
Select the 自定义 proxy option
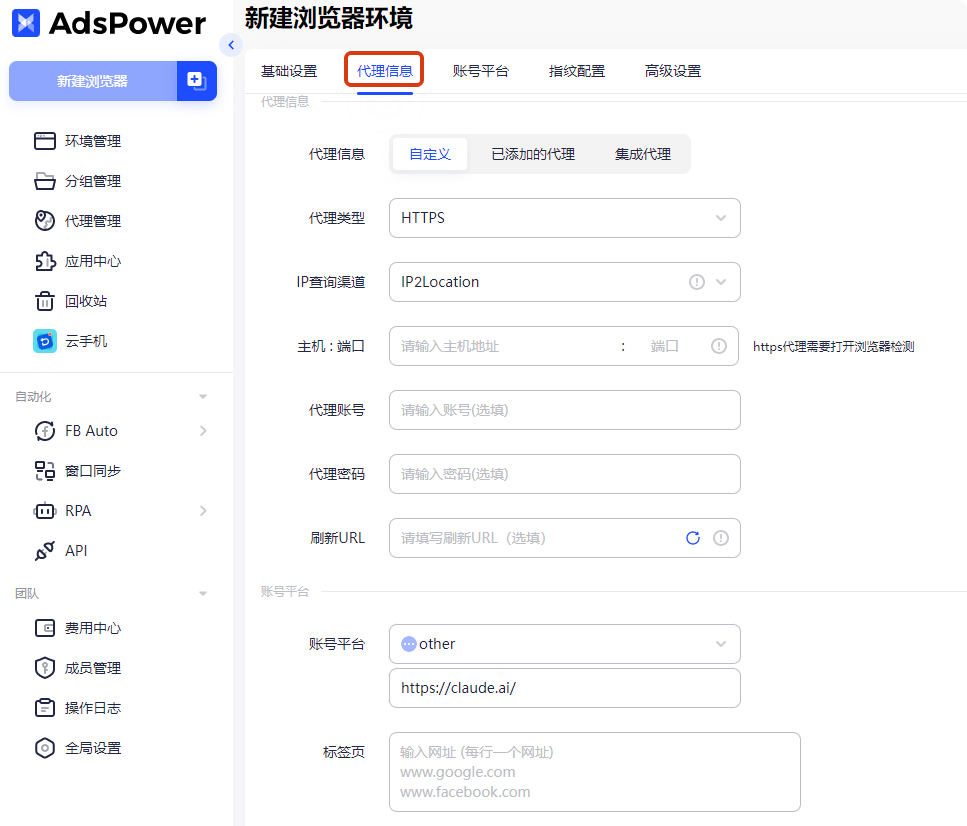[x=430, y=154]
